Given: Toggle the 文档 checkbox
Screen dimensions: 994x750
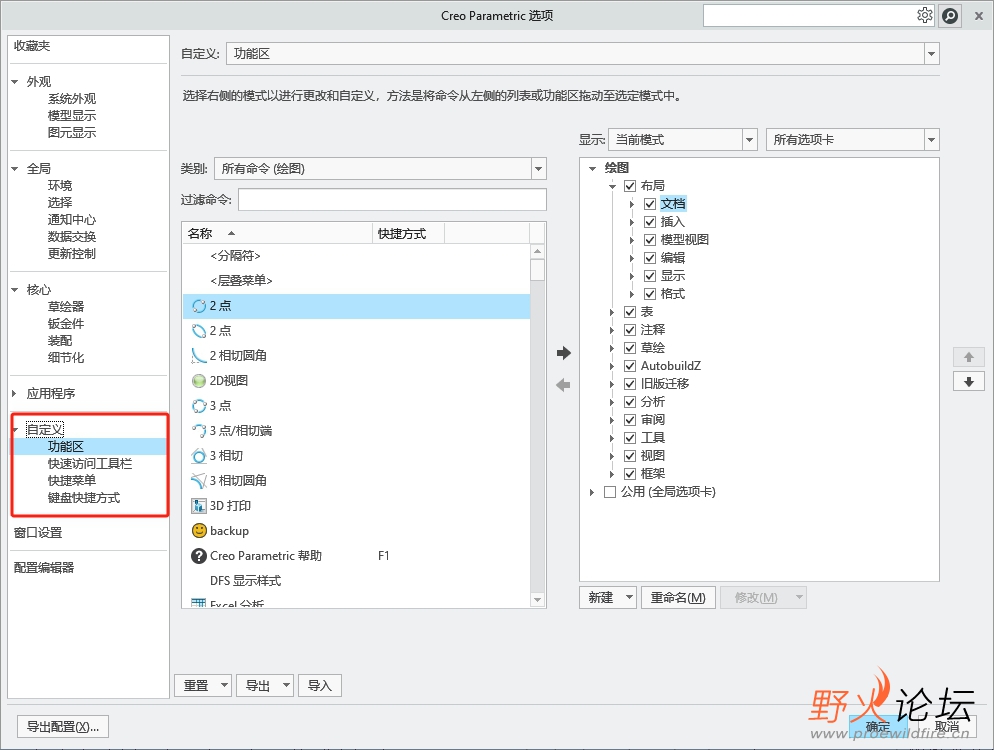Looking at the screenshot, I should (650, 204).
